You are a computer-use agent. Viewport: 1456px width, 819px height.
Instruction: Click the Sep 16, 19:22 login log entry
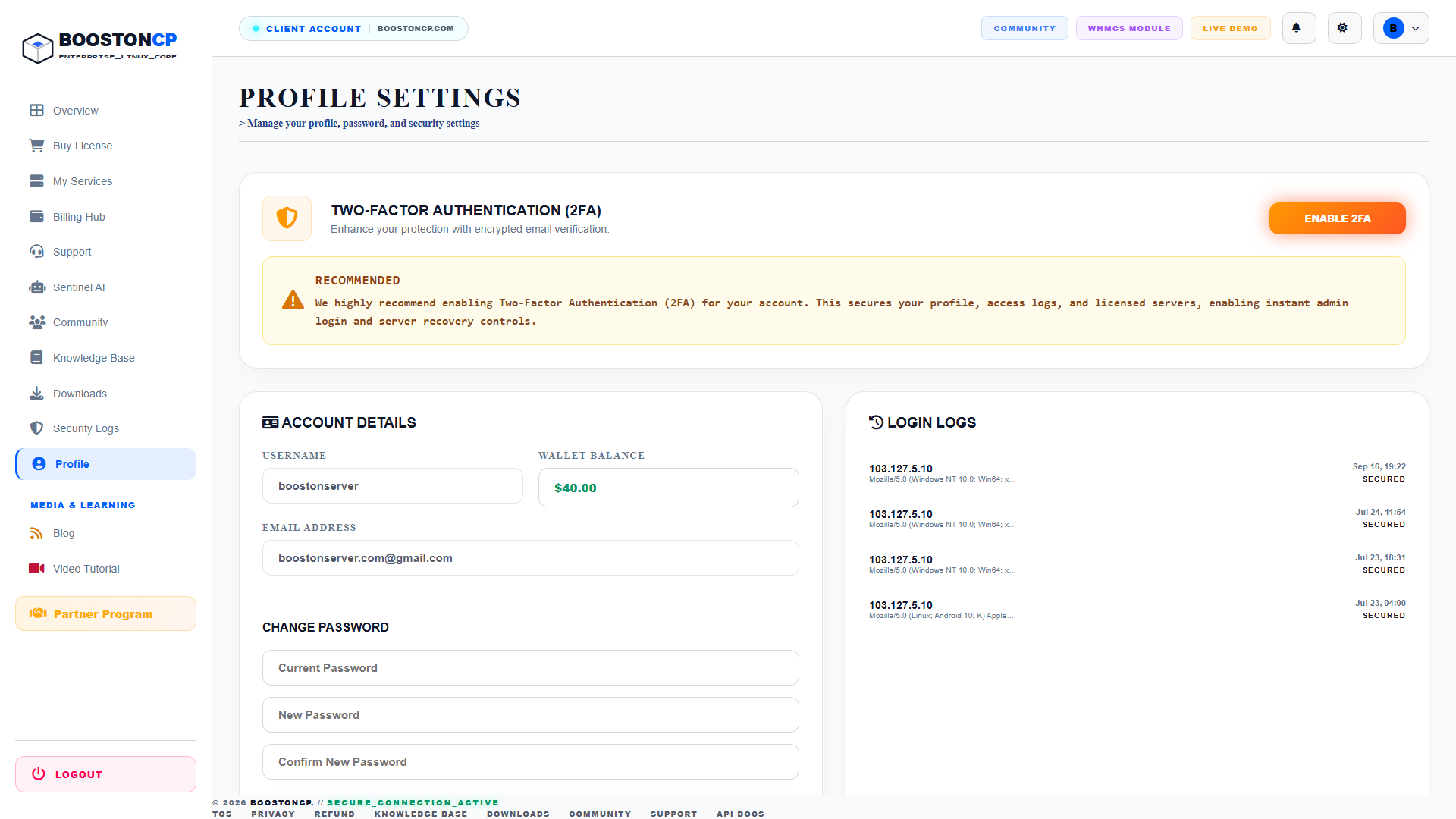pos(1137,473)
